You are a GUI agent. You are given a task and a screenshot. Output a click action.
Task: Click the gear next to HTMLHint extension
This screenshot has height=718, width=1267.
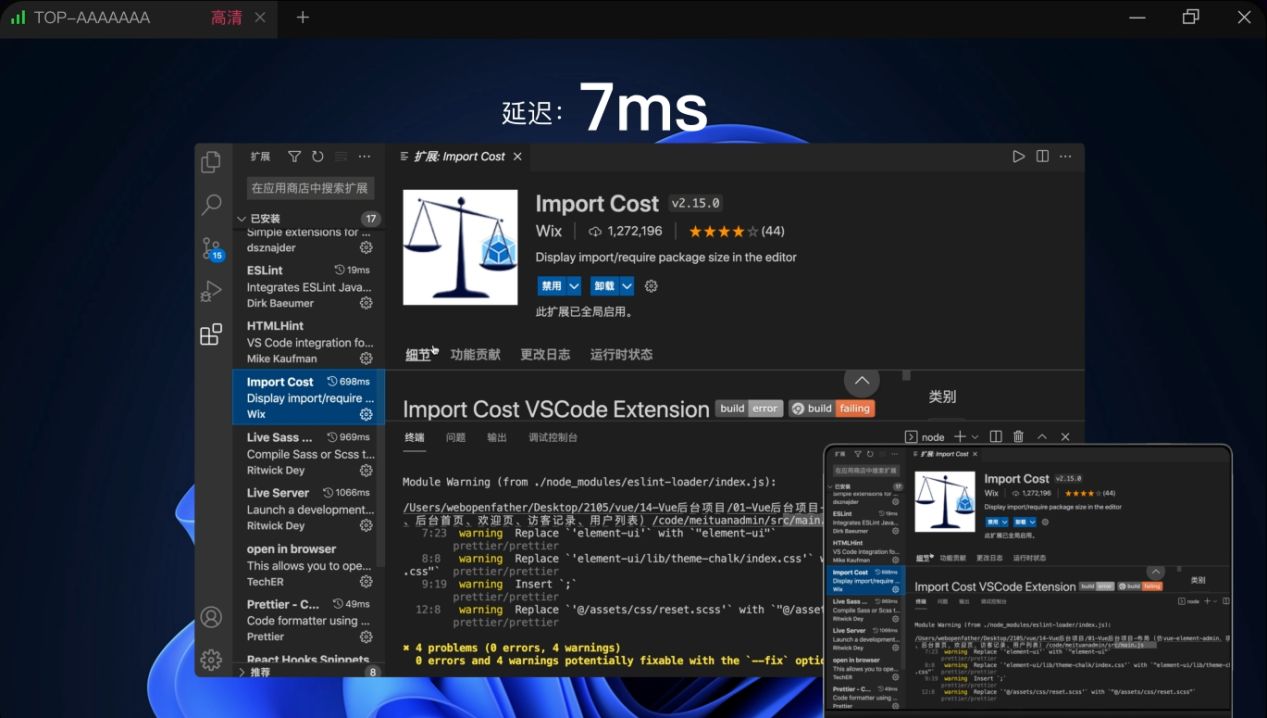pos(366,359)
